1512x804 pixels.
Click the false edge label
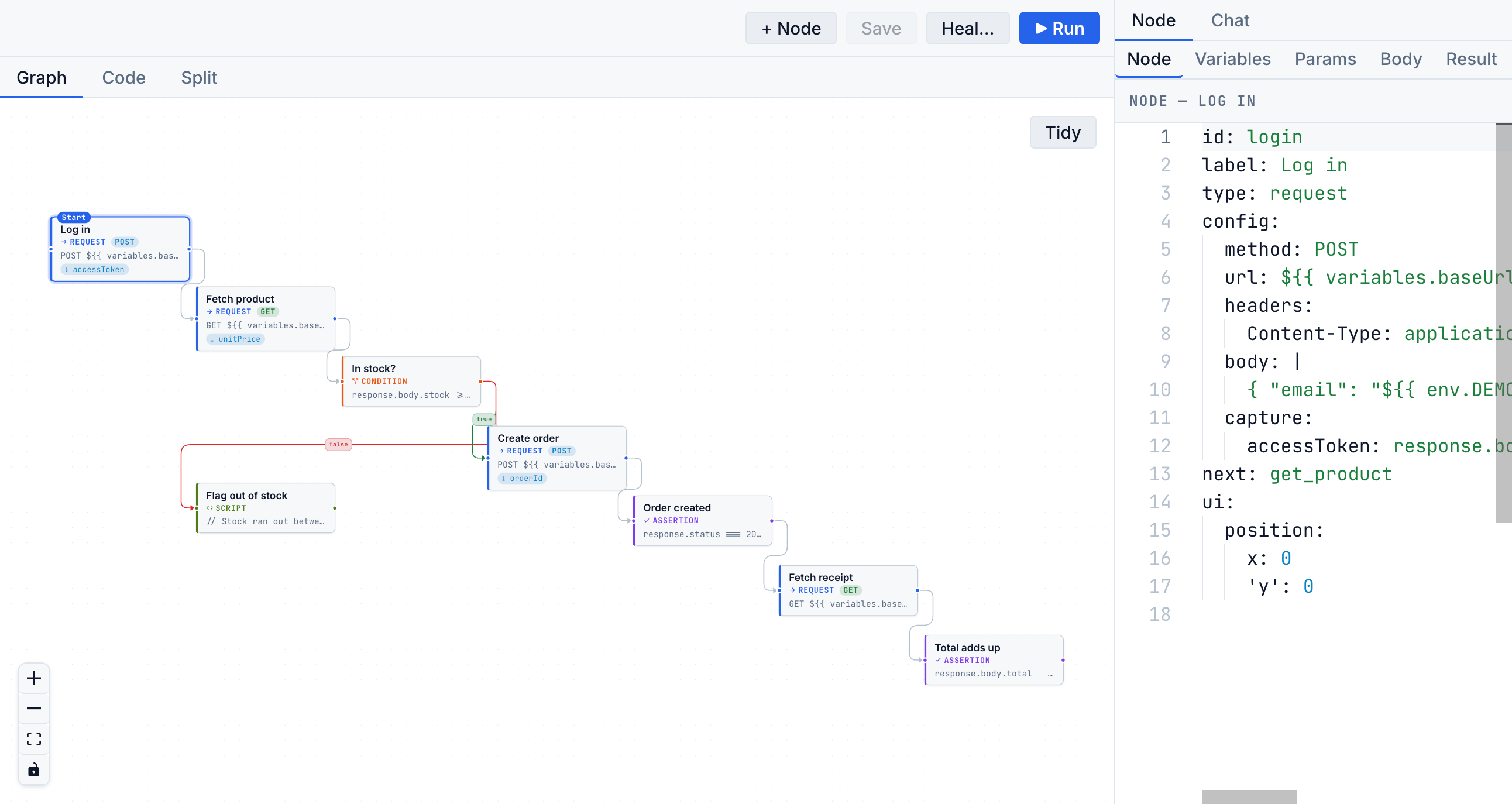[339, 444]
